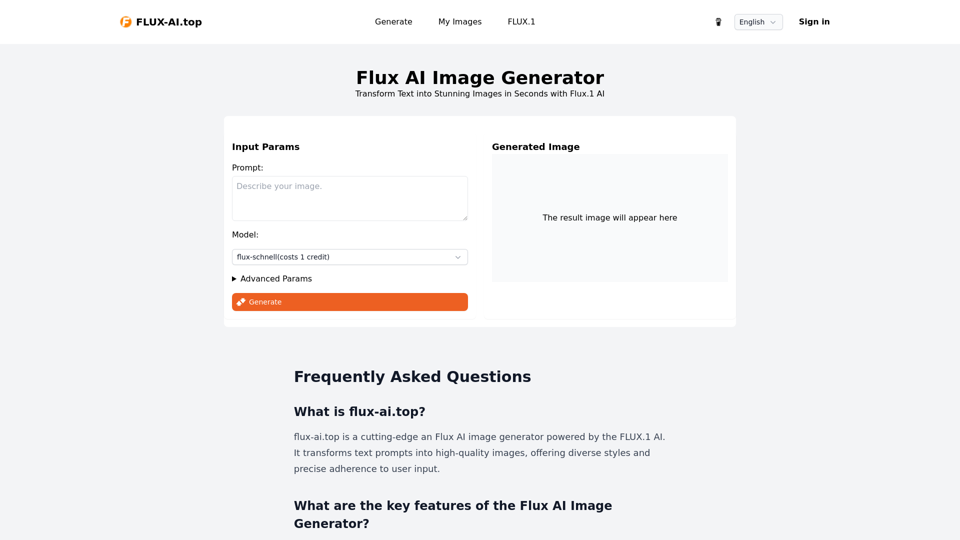960x540 pixels.
Task: Open the Generate navigation item
Action: click(x=393, y=22)
